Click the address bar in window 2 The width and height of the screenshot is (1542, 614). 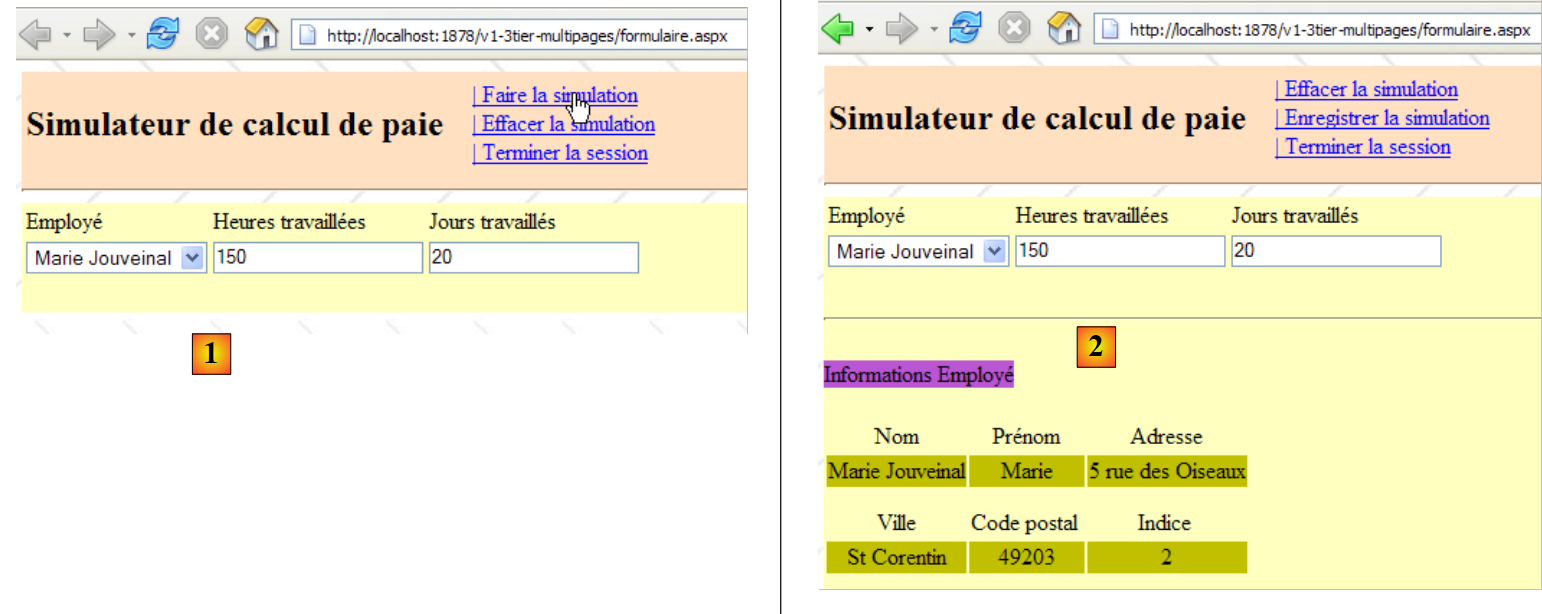pos(1320,30)
